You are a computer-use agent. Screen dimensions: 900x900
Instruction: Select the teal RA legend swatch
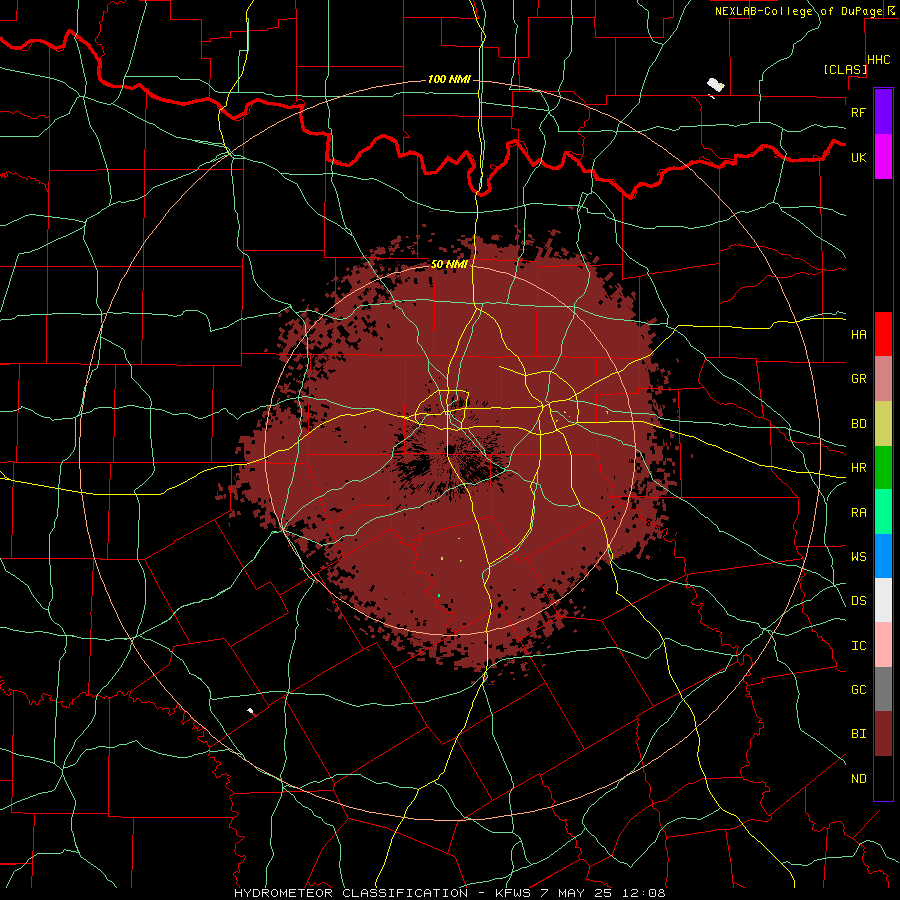[883, 512]
